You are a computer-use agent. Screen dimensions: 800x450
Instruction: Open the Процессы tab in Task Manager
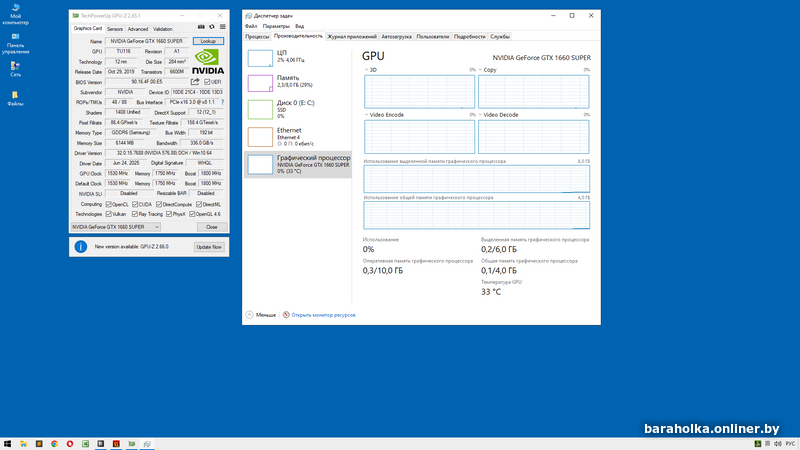(x=257, y=37)
